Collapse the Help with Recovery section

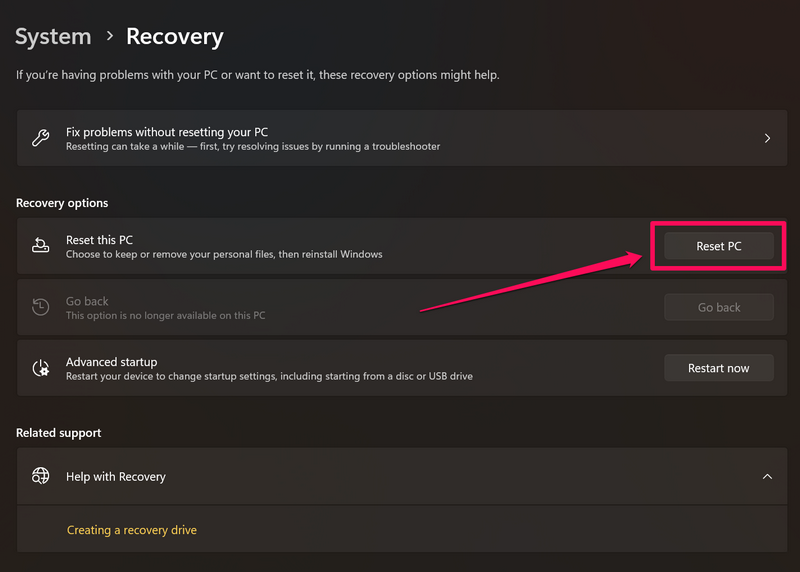point(767,476)
